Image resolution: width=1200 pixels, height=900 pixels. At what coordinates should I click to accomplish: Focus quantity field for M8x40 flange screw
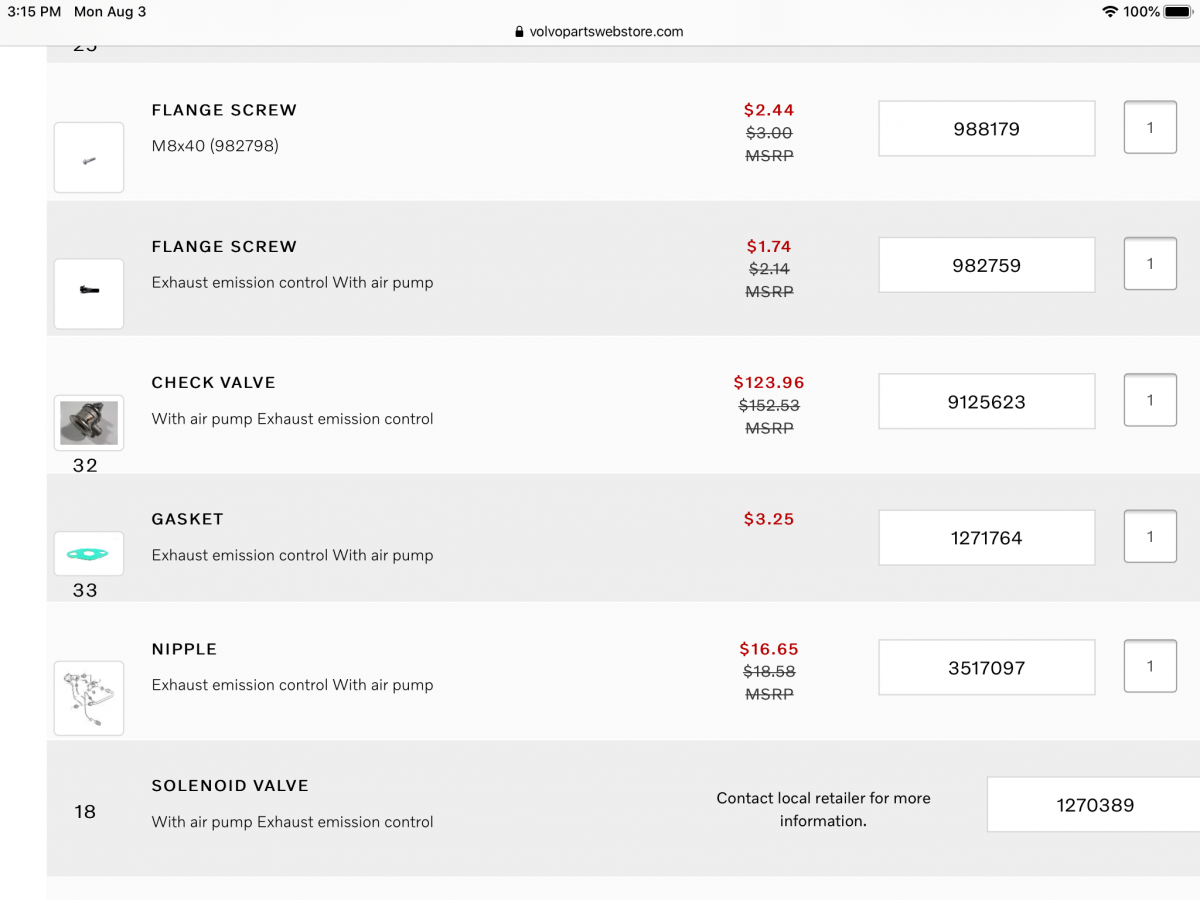point(1150,128)
